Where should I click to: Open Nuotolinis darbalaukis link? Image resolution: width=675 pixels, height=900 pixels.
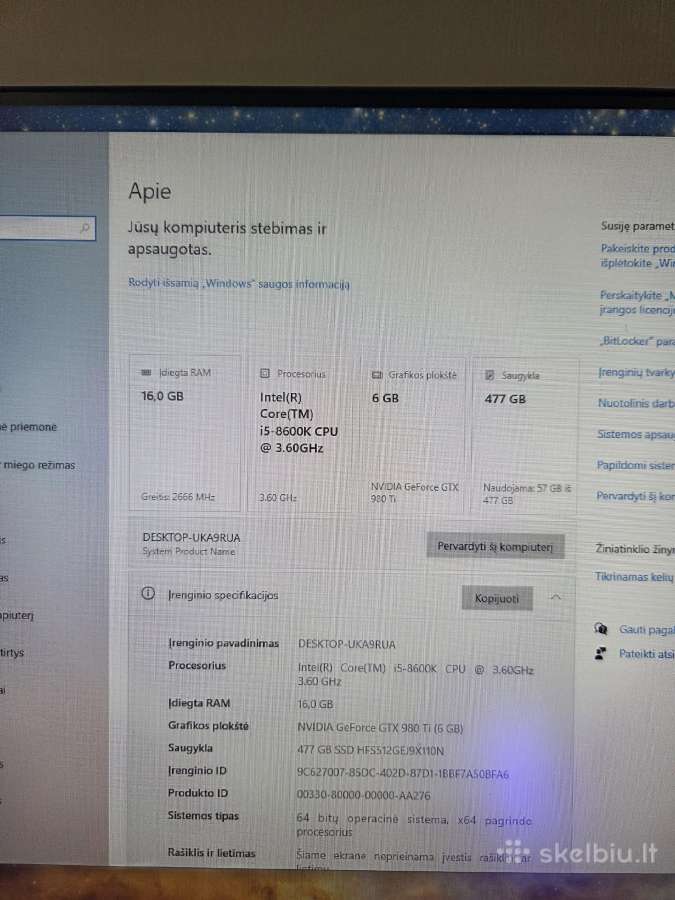click(636, 403)
